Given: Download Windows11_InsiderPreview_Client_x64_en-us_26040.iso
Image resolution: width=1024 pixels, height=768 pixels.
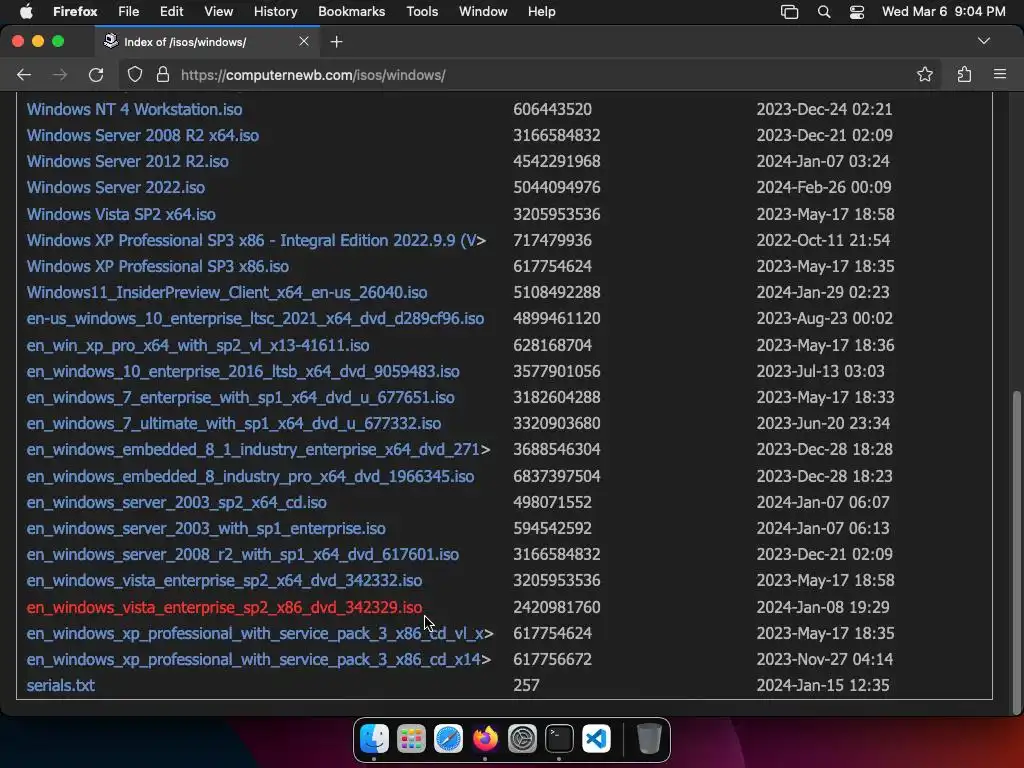Looking at the screenshot, I should 227,292.
